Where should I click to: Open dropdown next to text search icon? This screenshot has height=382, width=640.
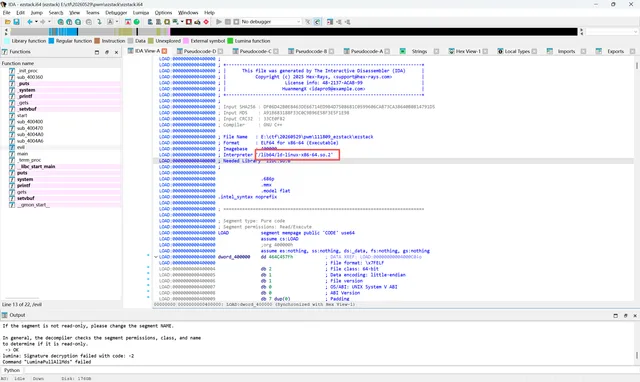[117, 22]
